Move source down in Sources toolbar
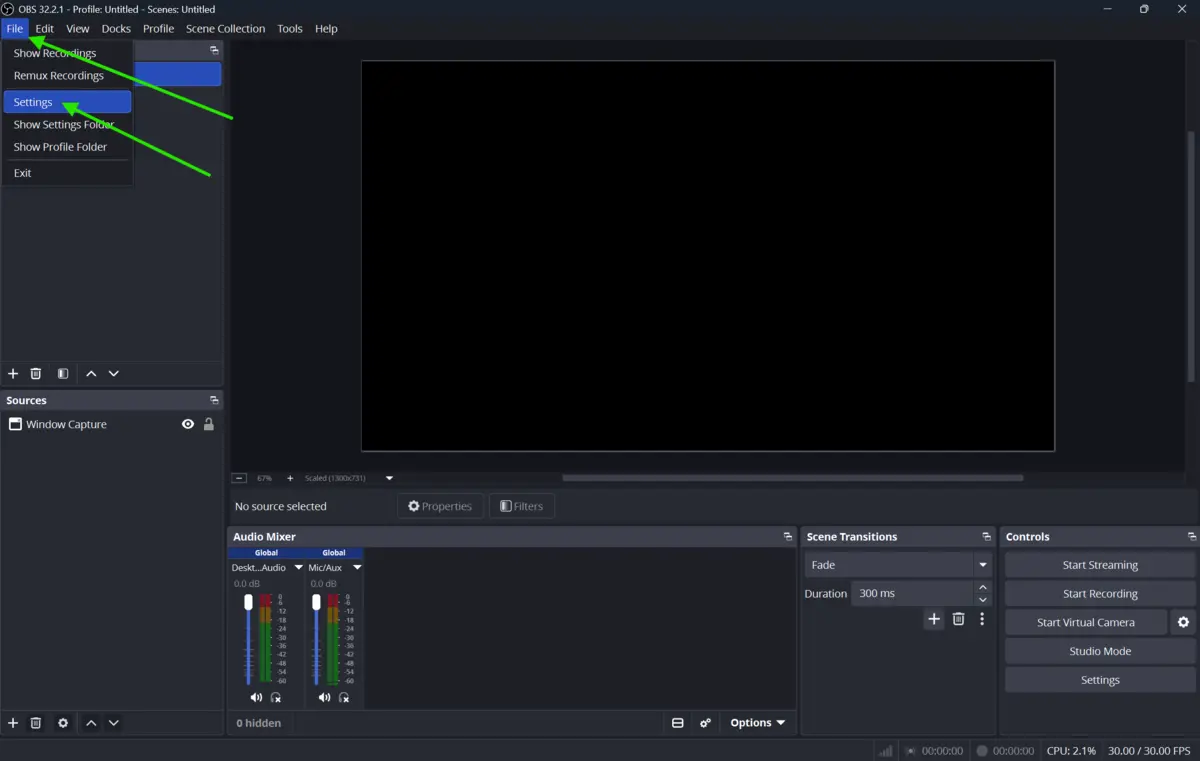Viewport: 1200px width, 761px height. tap(114, 723)
